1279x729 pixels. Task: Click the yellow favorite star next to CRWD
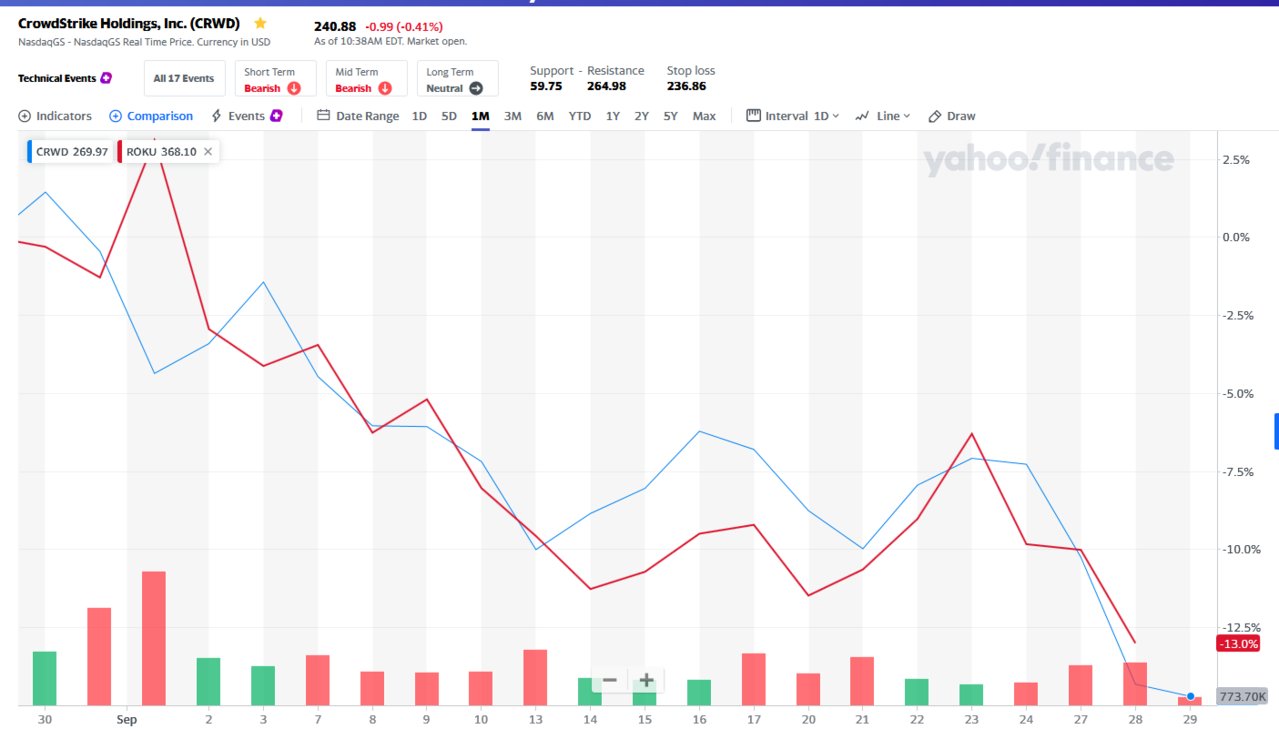260,23
